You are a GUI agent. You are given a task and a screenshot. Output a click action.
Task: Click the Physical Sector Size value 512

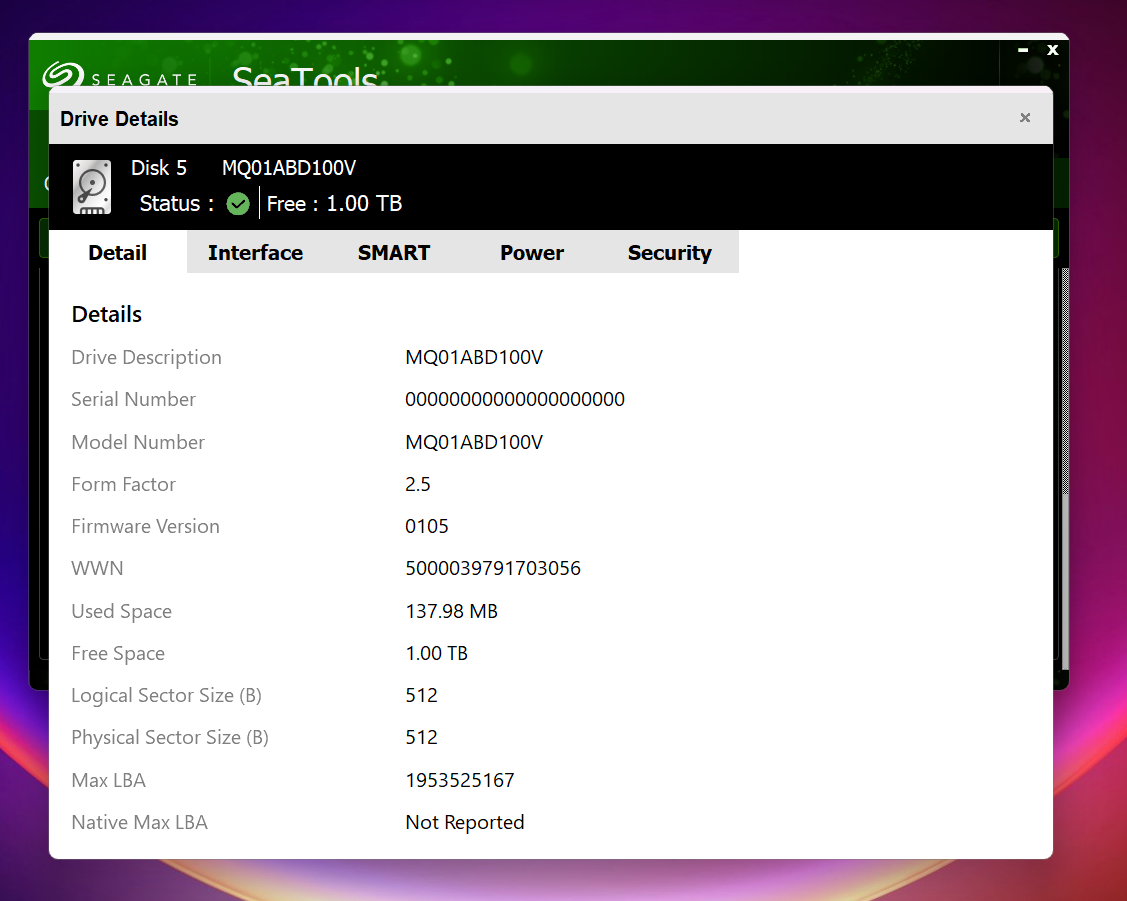coord(421,738)
